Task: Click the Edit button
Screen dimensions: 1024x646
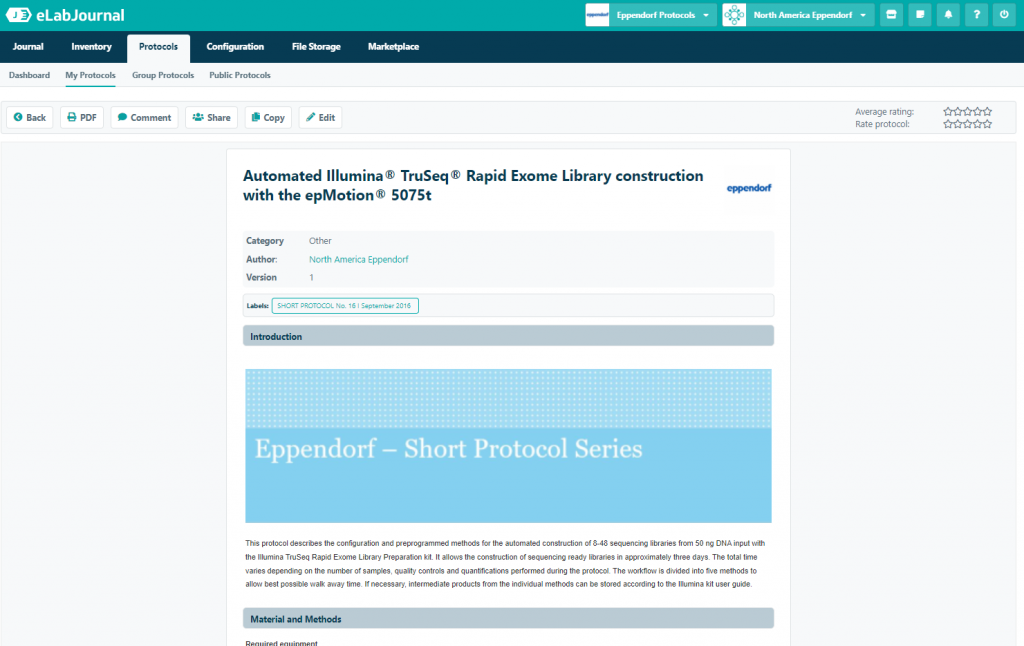Action: [x=321, y=118]
